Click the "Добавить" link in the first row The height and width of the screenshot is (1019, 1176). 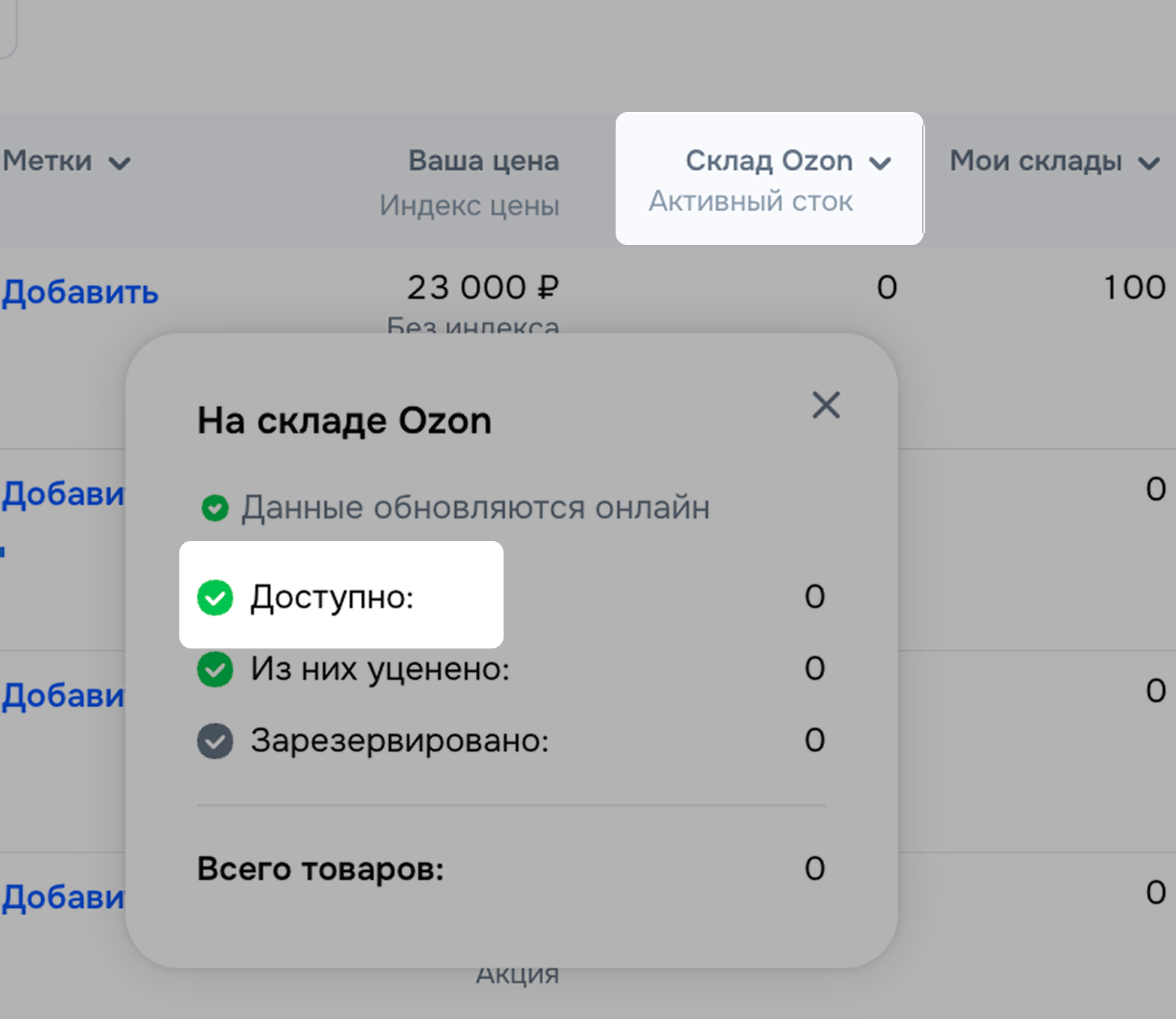click(x=80, y=292)
